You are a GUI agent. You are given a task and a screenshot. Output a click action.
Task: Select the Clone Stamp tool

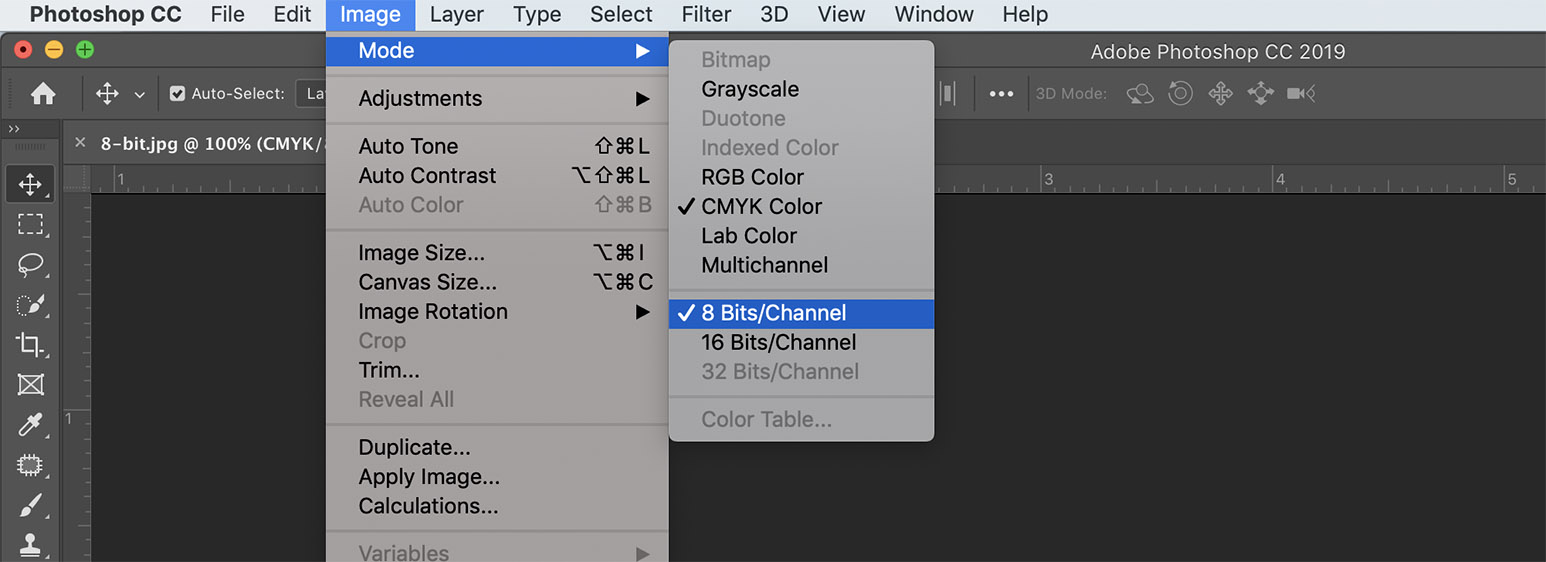30,544
